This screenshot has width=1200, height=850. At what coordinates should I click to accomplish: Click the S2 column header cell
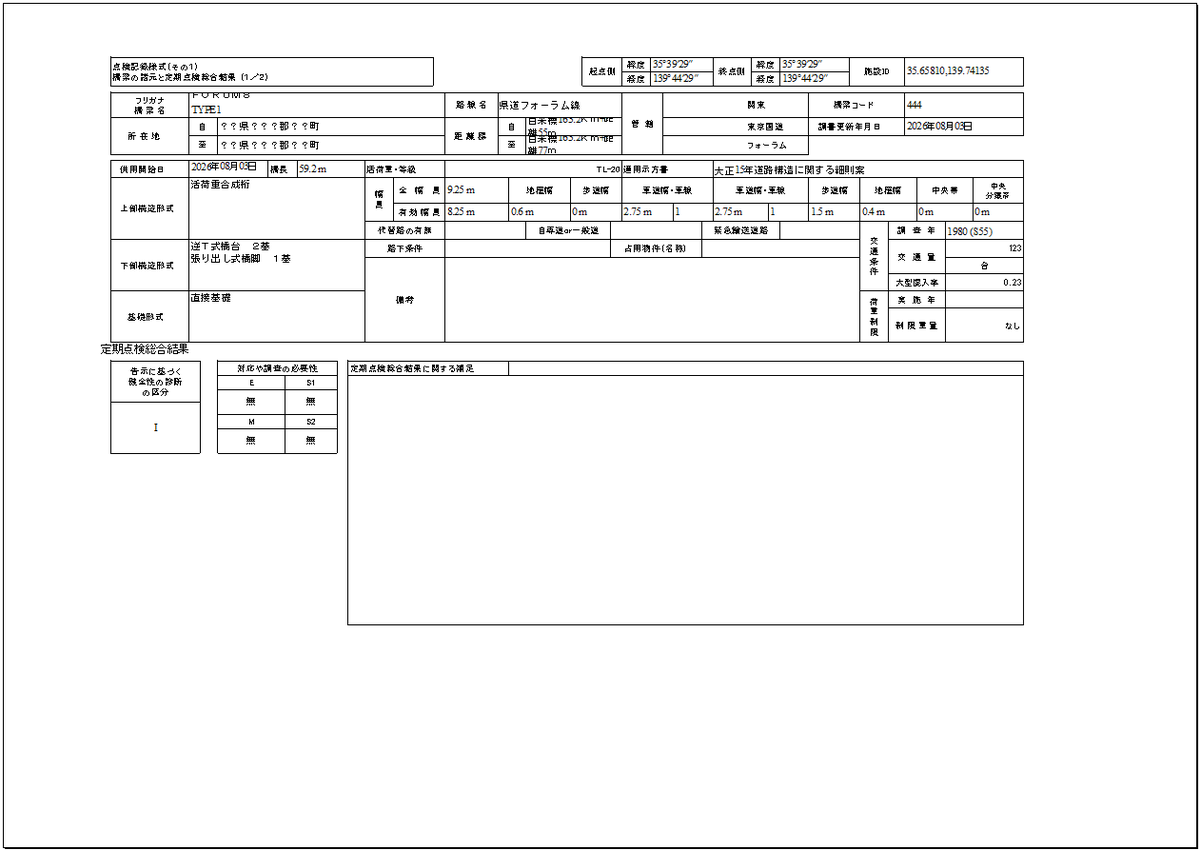[x=311, y=422]
